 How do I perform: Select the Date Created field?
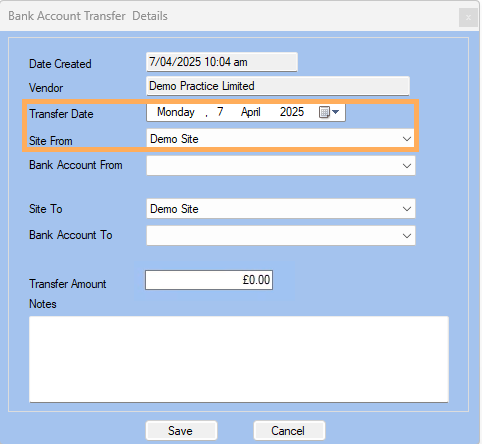(x=222, y=62)
